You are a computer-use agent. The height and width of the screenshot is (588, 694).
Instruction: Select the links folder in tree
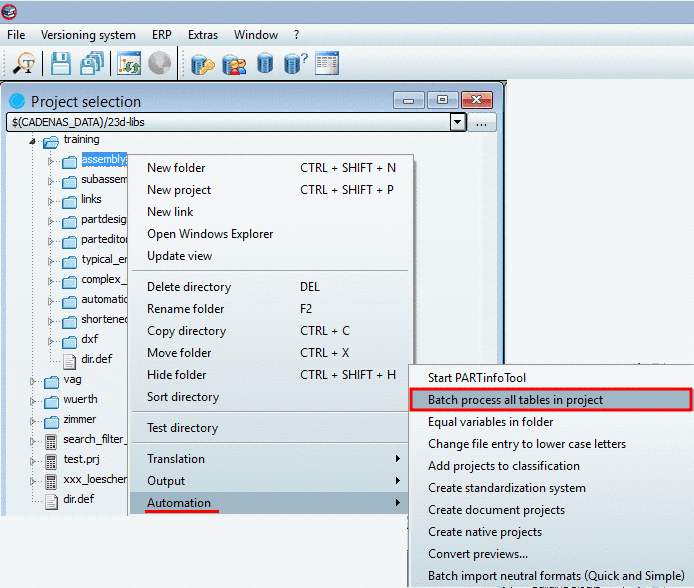(x=91, y=200)
